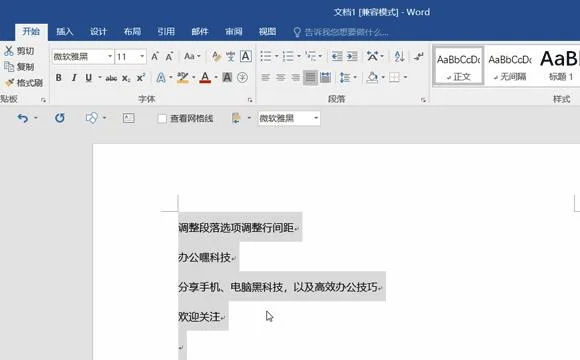Click the enclosed character (带圈字符) icon
This screenshot has width=580, height=360.
242,78
